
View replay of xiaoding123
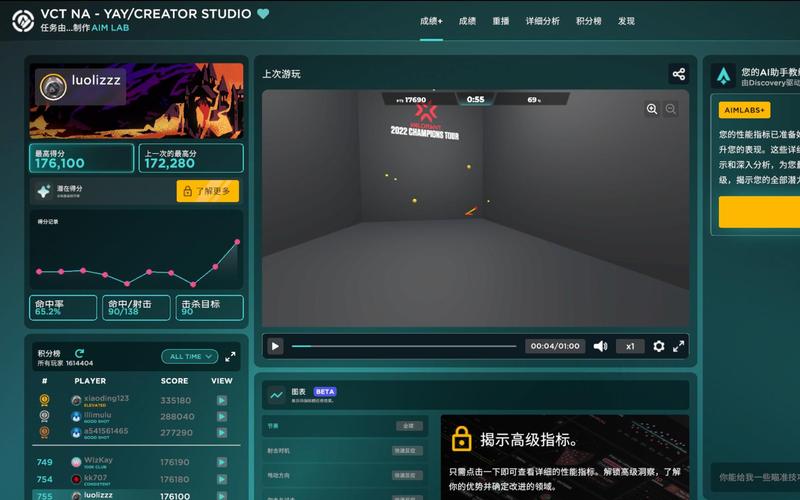pyautogui.click(x=222, y=401)
